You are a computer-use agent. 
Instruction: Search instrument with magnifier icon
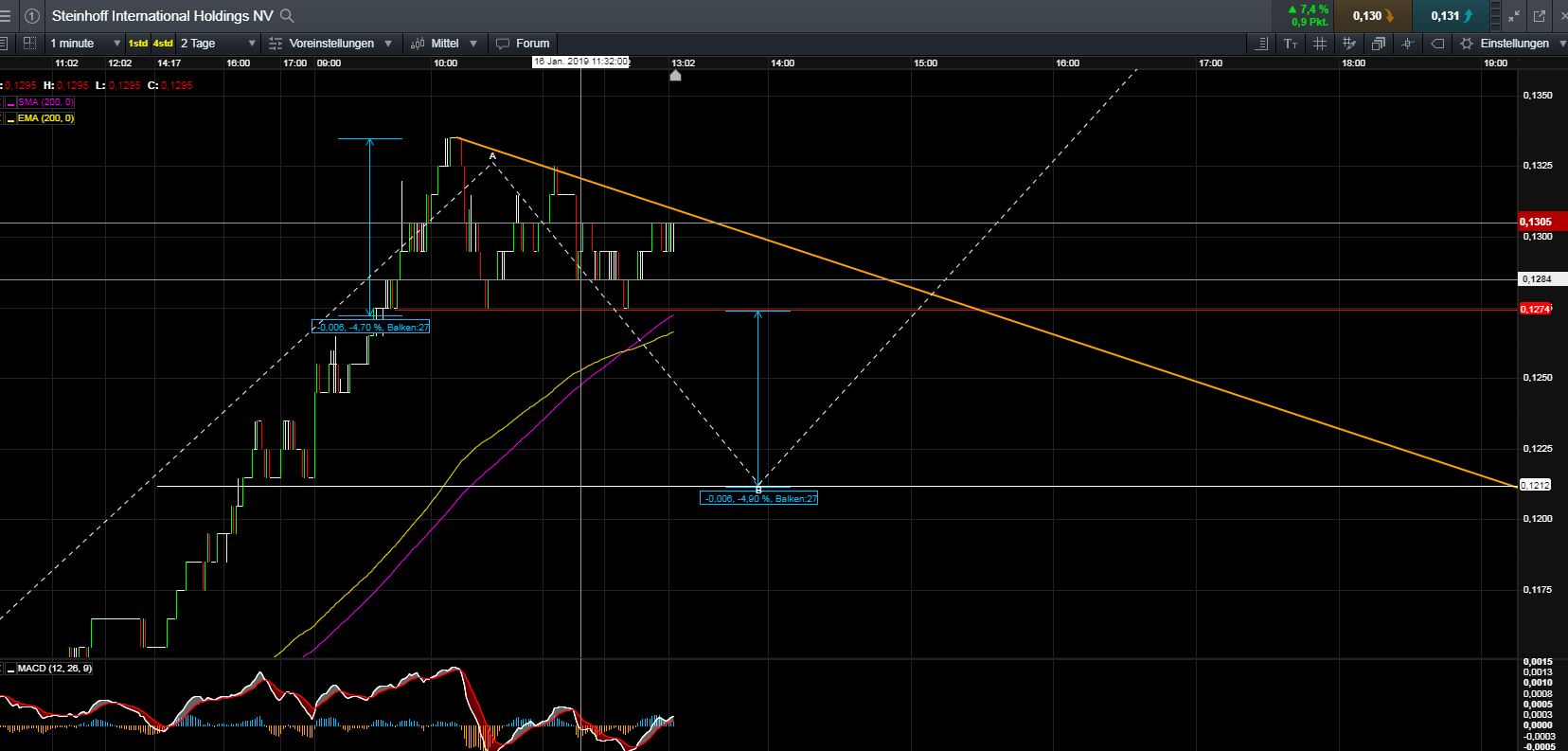click(288, 16)
